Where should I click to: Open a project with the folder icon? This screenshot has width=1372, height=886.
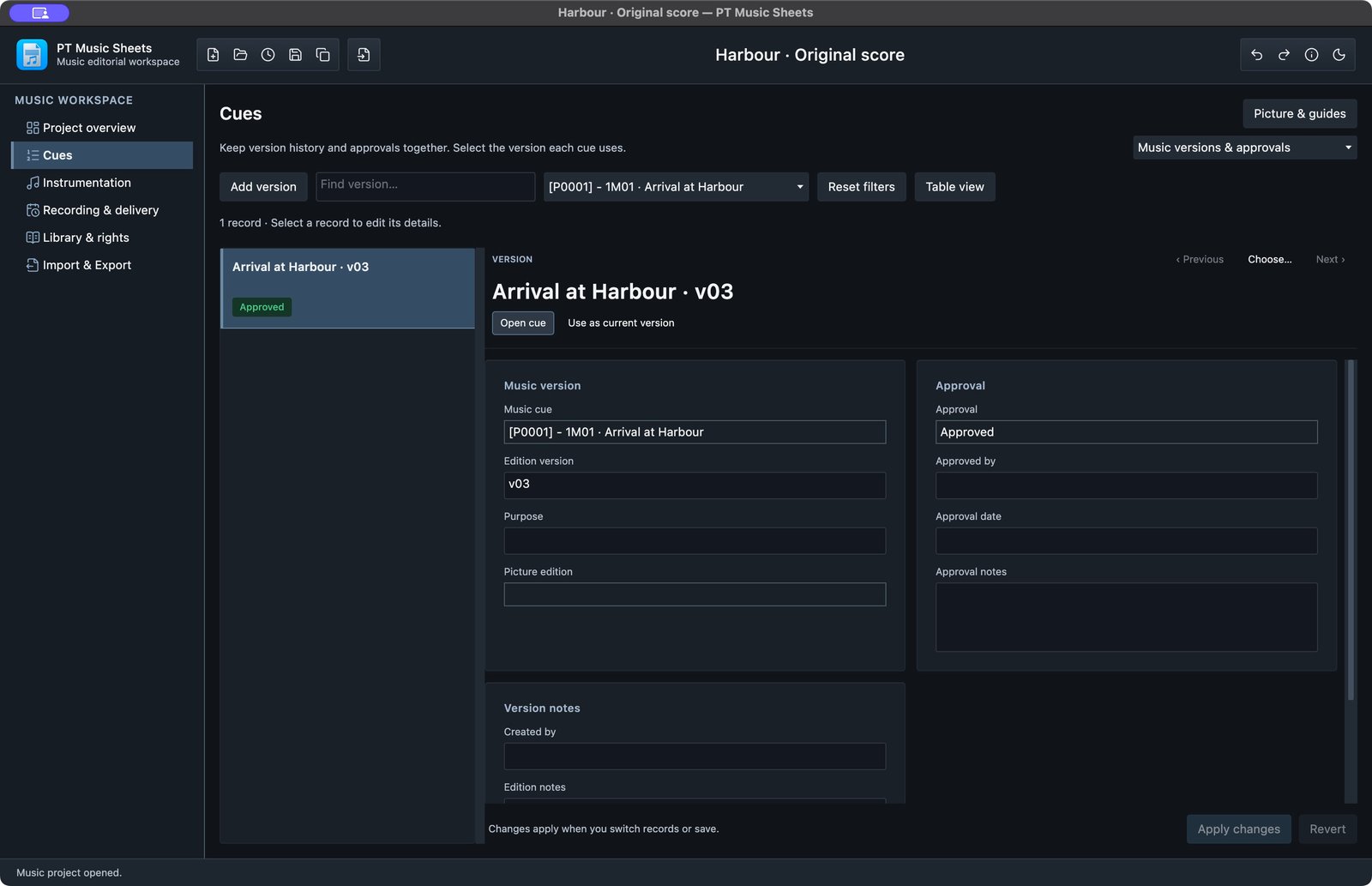tap(241, 55)
